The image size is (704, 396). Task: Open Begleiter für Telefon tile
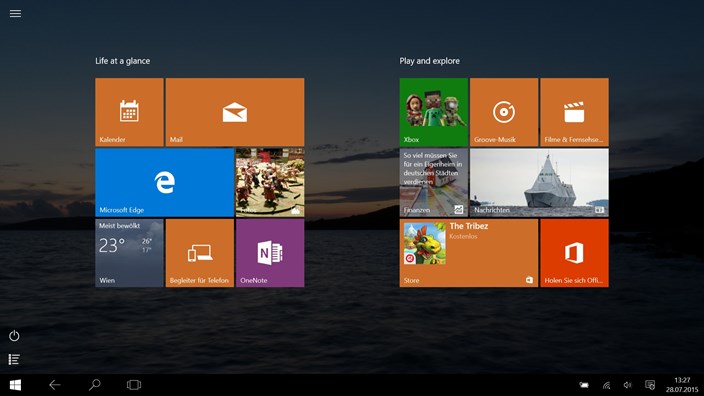pyautogui.click(x=200, y=253)
